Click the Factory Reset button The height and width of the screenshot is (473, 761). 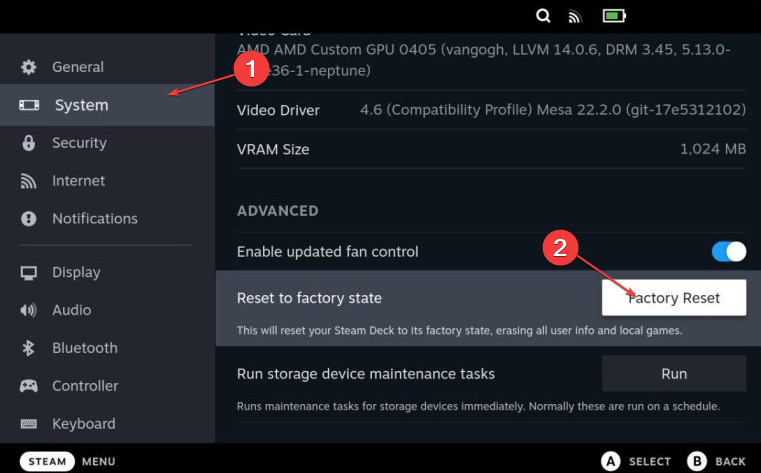(674, 298)
